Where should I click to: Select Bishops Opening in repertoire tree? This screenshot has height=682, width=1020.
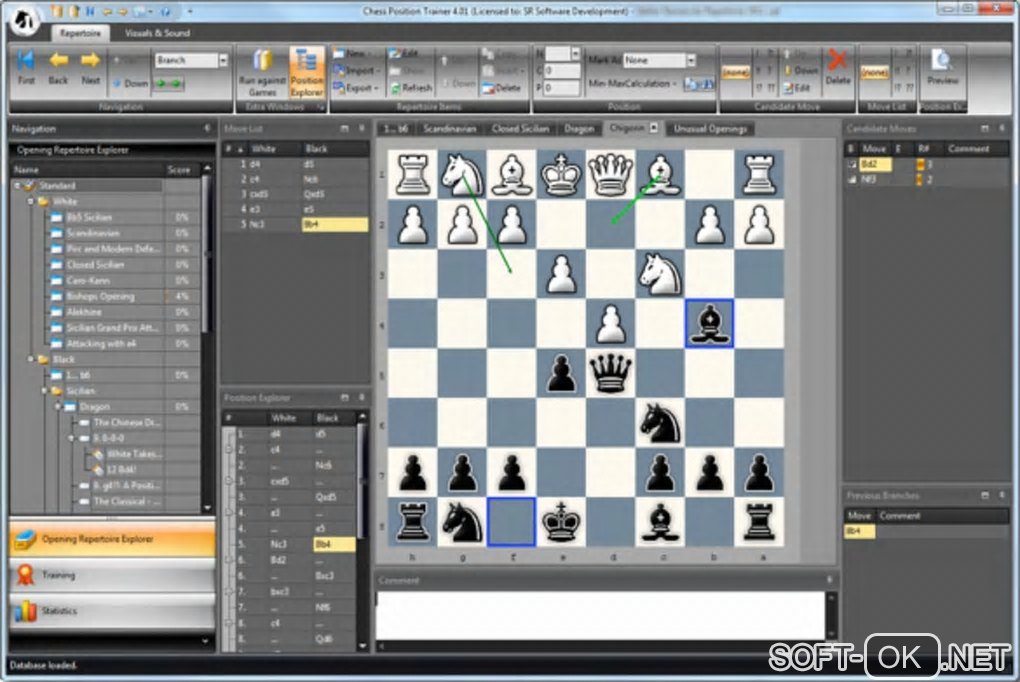point(100,296)
